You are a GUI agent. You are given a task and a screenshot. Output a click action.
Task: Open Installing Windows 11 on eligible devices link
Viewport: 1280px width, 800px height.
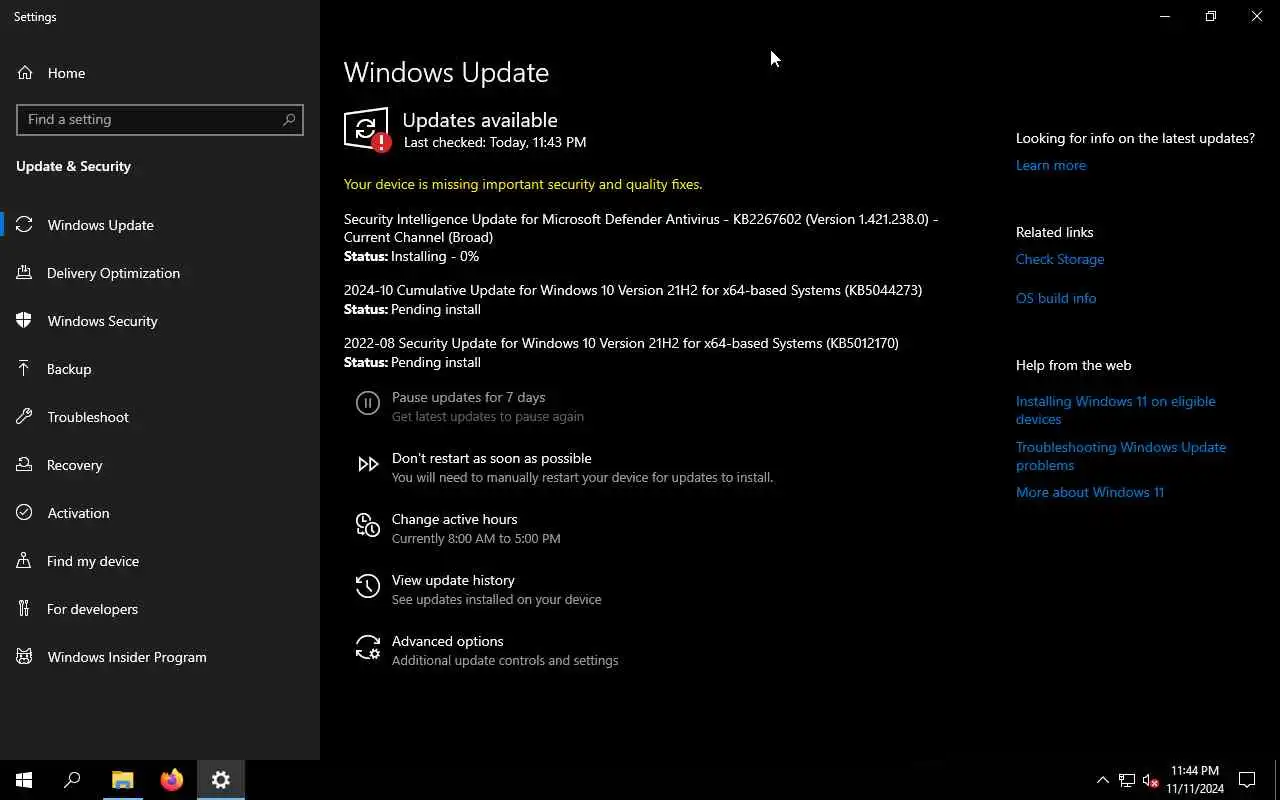click(1116, 410)
